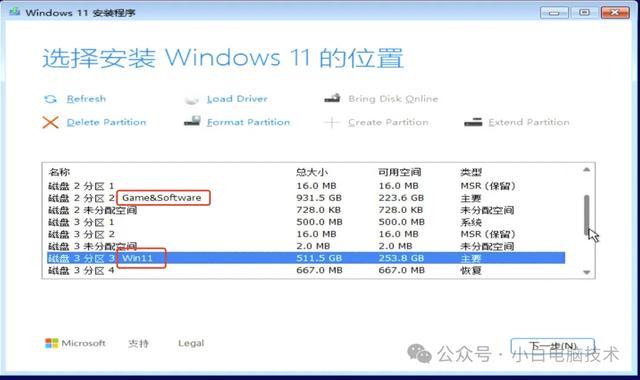640x380 pixels.
Task: Click the 下一步(N) Next button
Action: click(553, 346)
